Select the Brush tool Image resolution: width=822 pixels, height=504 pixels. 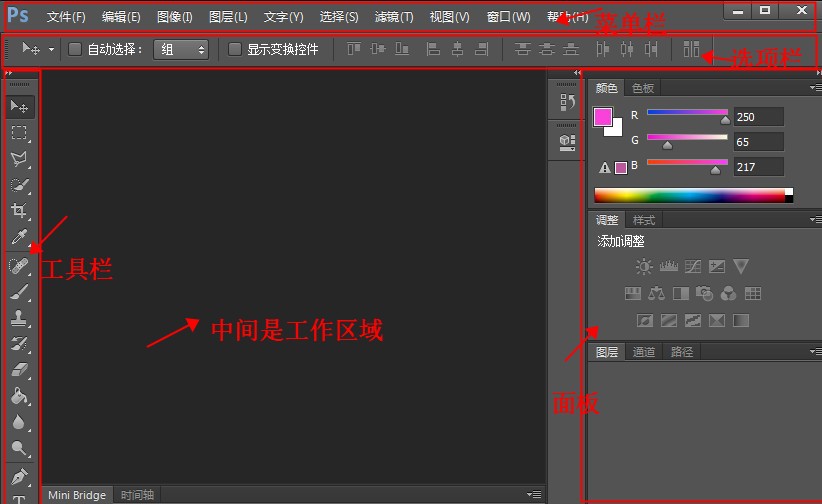tap(19, 292)
